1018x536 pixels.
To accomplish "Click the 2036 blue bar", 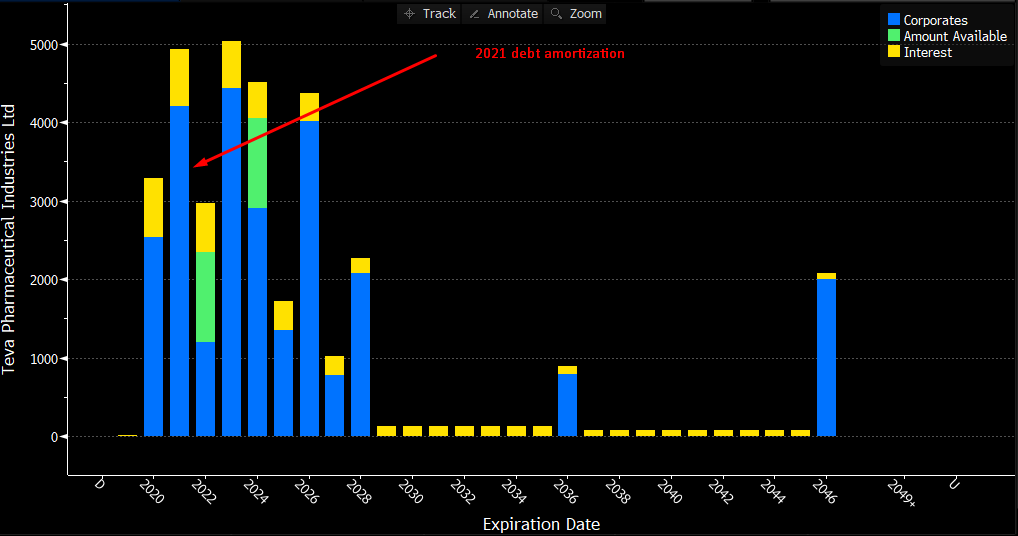I will (x=567, y=405).
